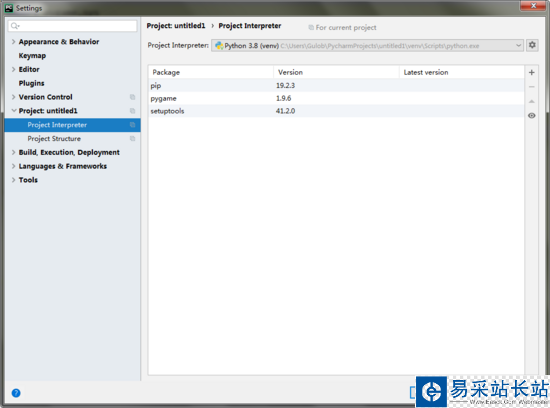Click the minus icon to uninstall package
The width and height of the screenshot is (550, 408).
531,87
